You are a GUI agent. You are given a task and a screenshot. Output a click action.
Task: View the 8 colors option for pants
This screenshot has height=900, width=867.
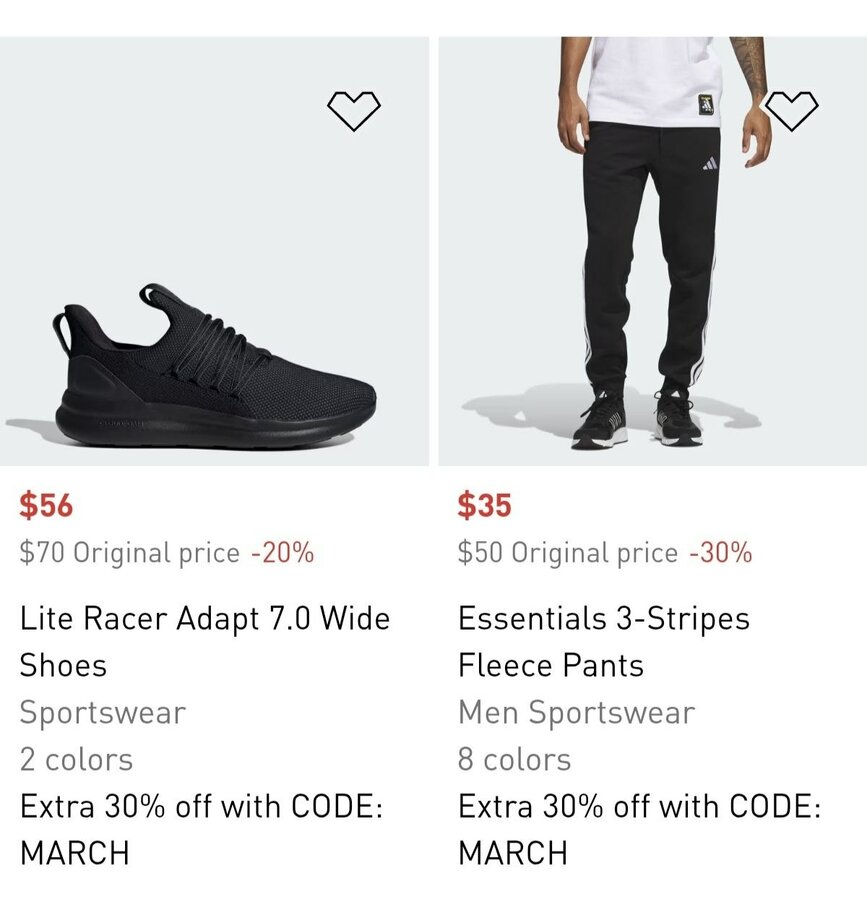[514, 759]
